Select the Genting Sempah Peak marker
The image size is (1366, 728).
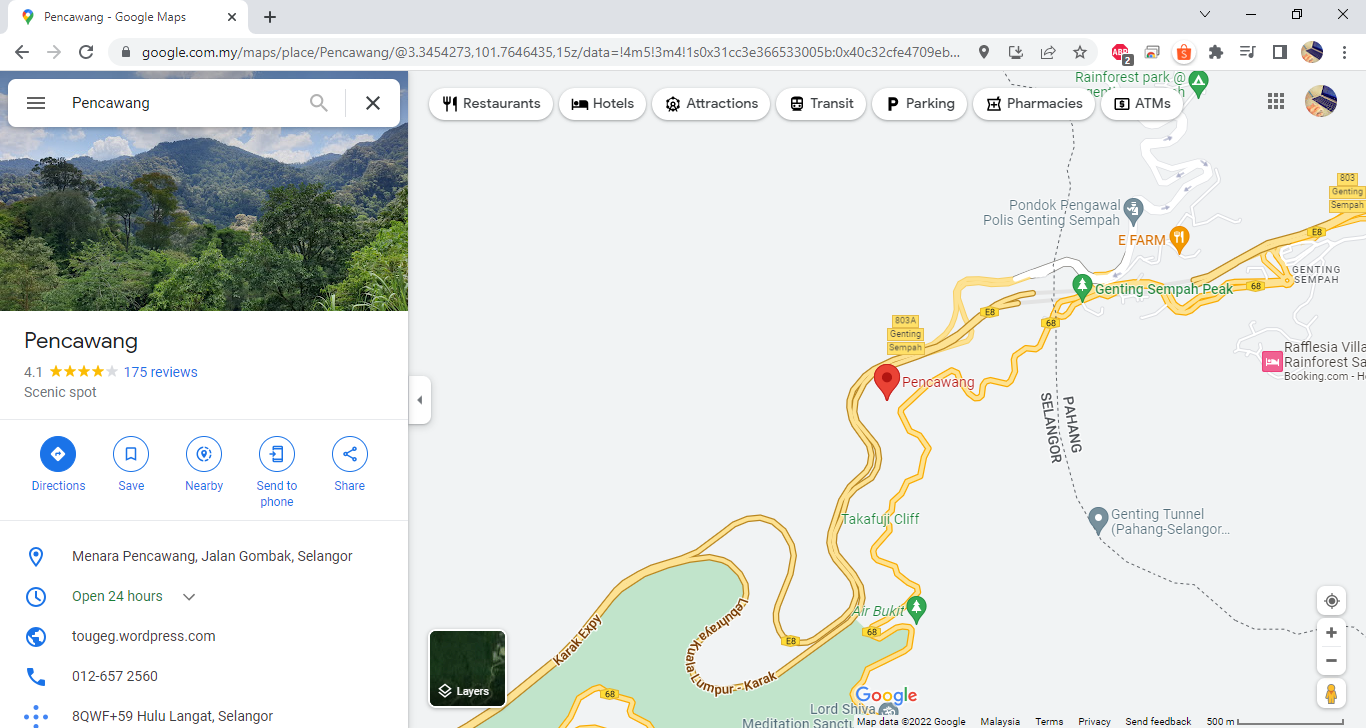[x=1081, y=287]
